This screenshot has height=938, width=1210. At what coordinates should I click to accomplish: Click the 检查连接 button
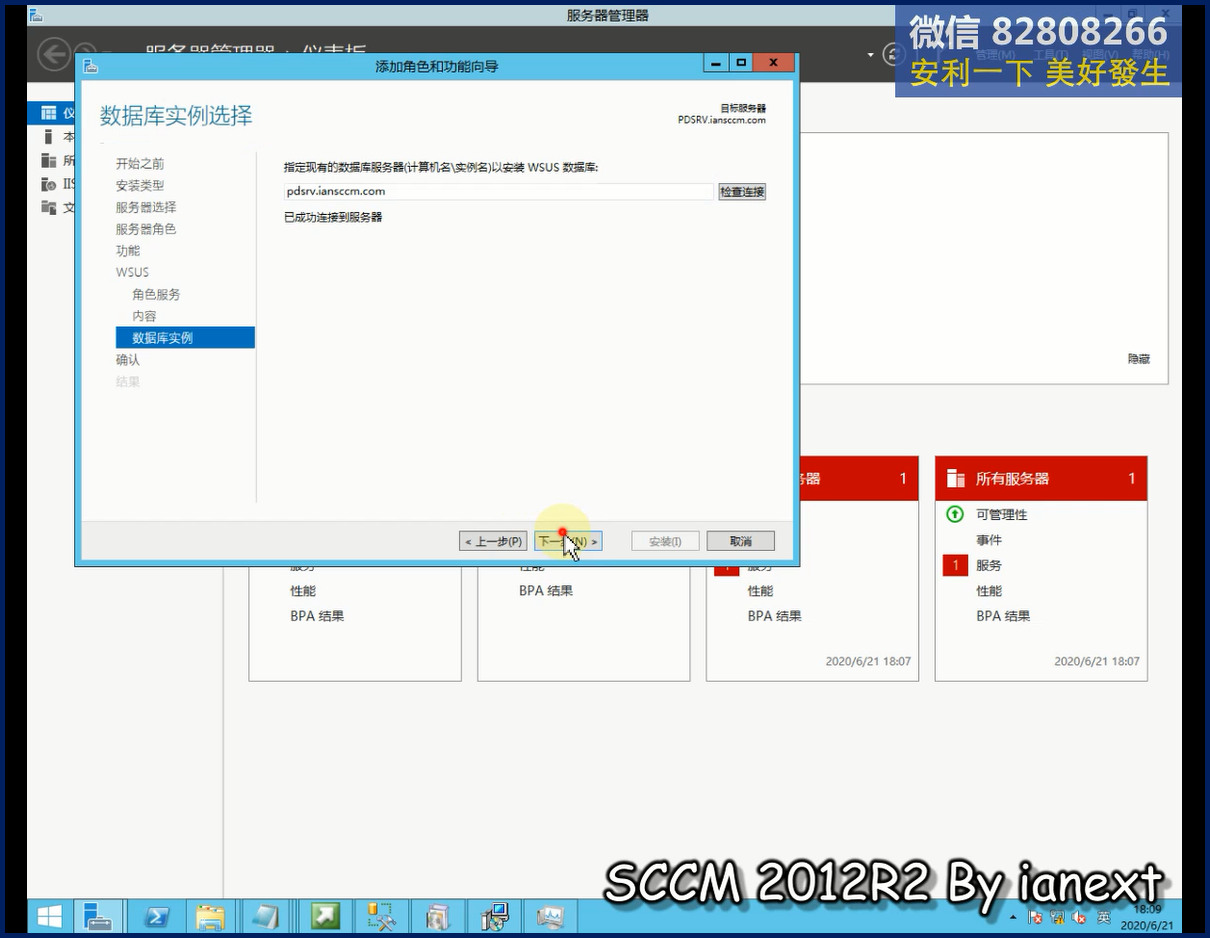(742, 191)
